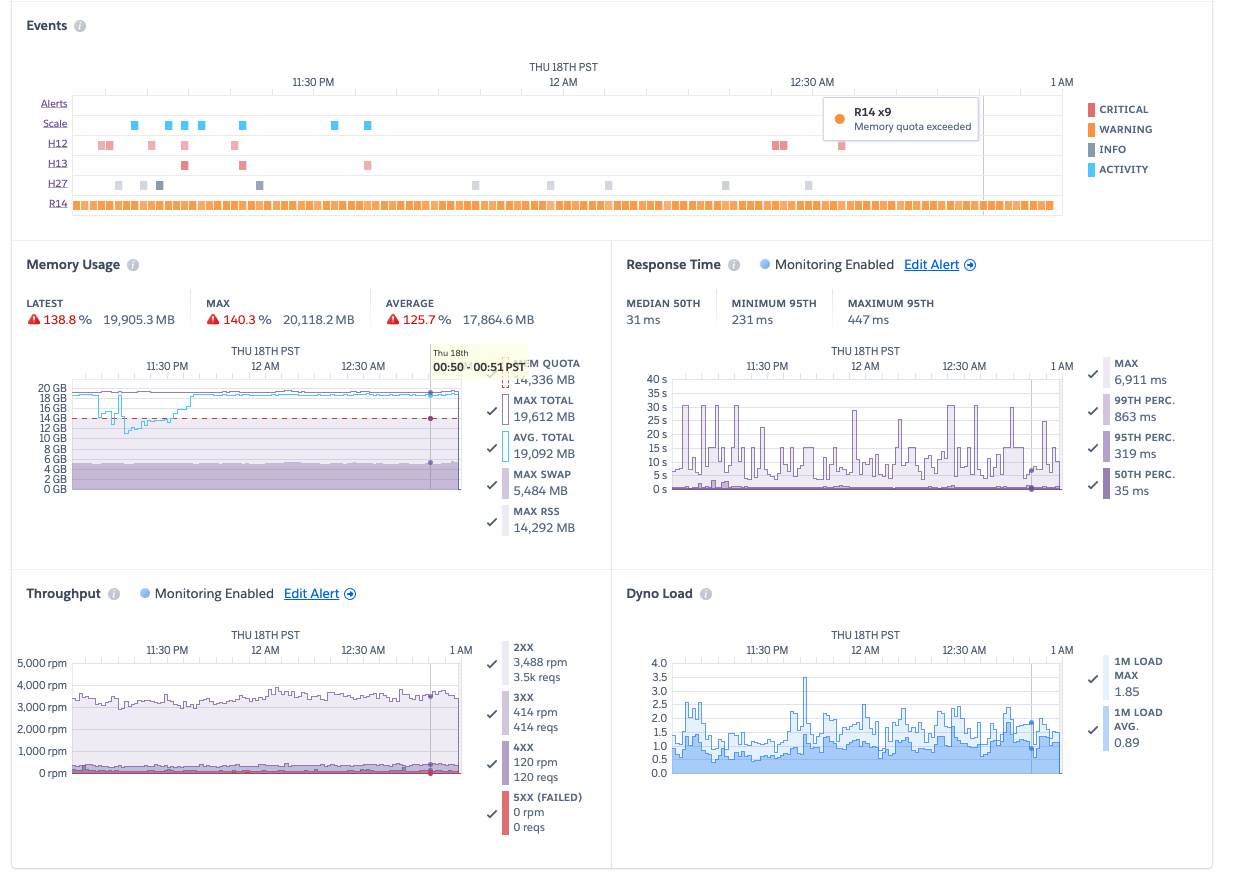
Task: Click the orange dot in R14 x9 tooltip
Action: point(839,118)
